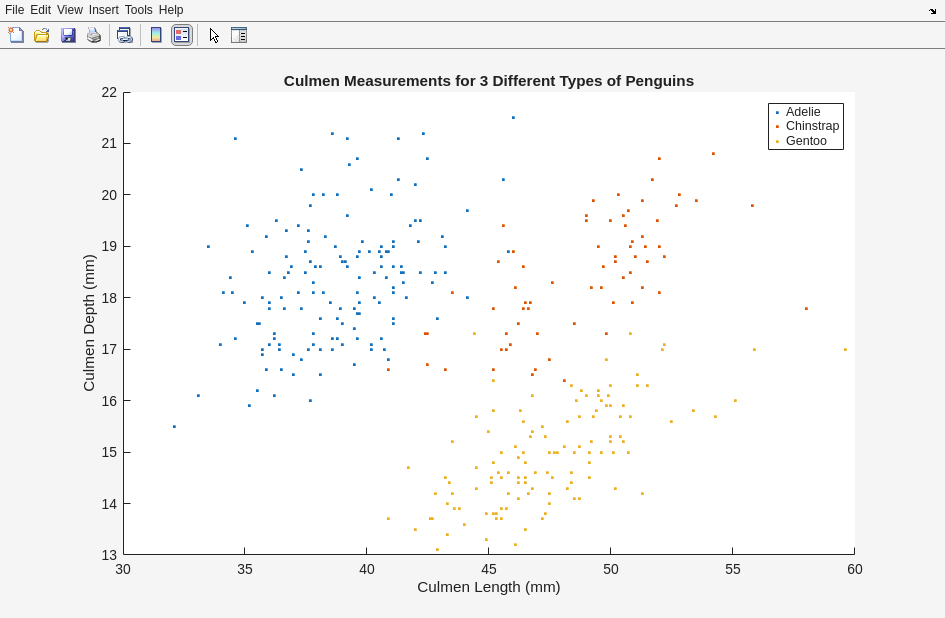
Task: Click the New Figure icon
Action: (x=16, y=35)
